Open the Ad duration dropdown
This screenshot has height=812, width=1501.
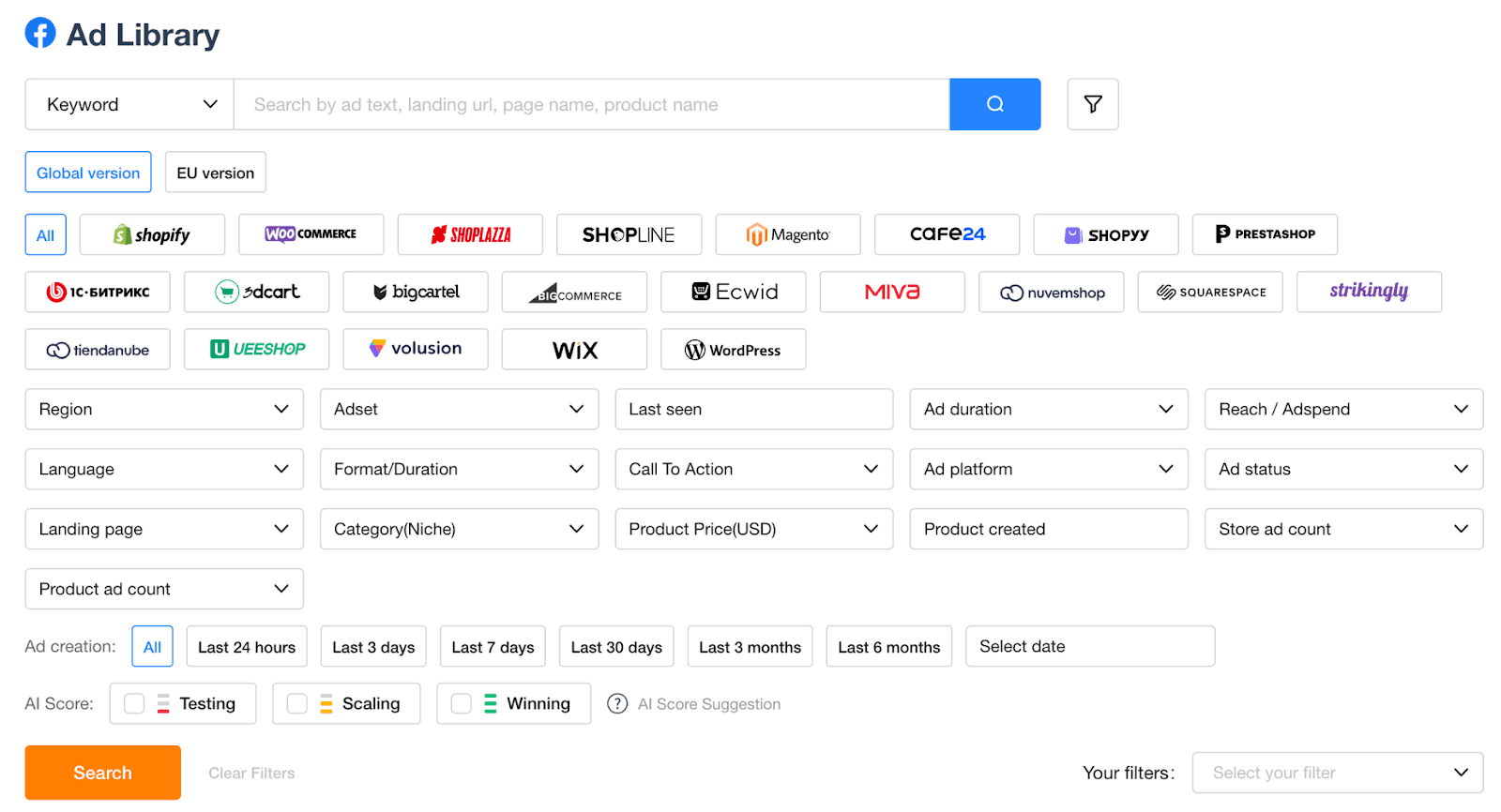[1049, 409]
